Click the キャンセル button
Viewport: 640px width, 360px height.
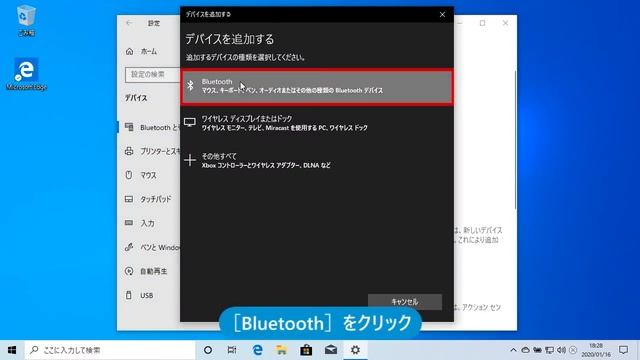[x=404, y=302]
